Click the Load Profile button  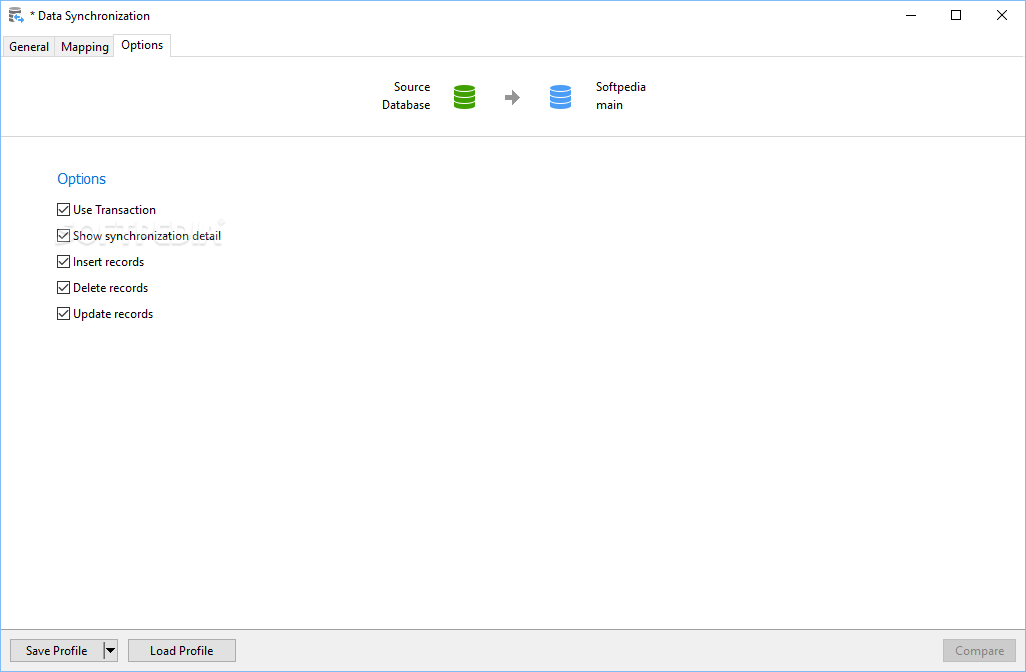coord(182,650)
